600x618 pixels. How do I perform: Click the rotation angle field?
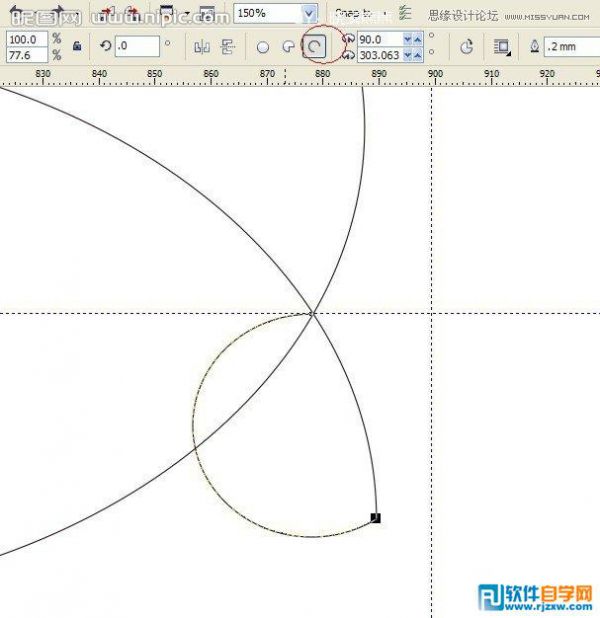(137, 46)
